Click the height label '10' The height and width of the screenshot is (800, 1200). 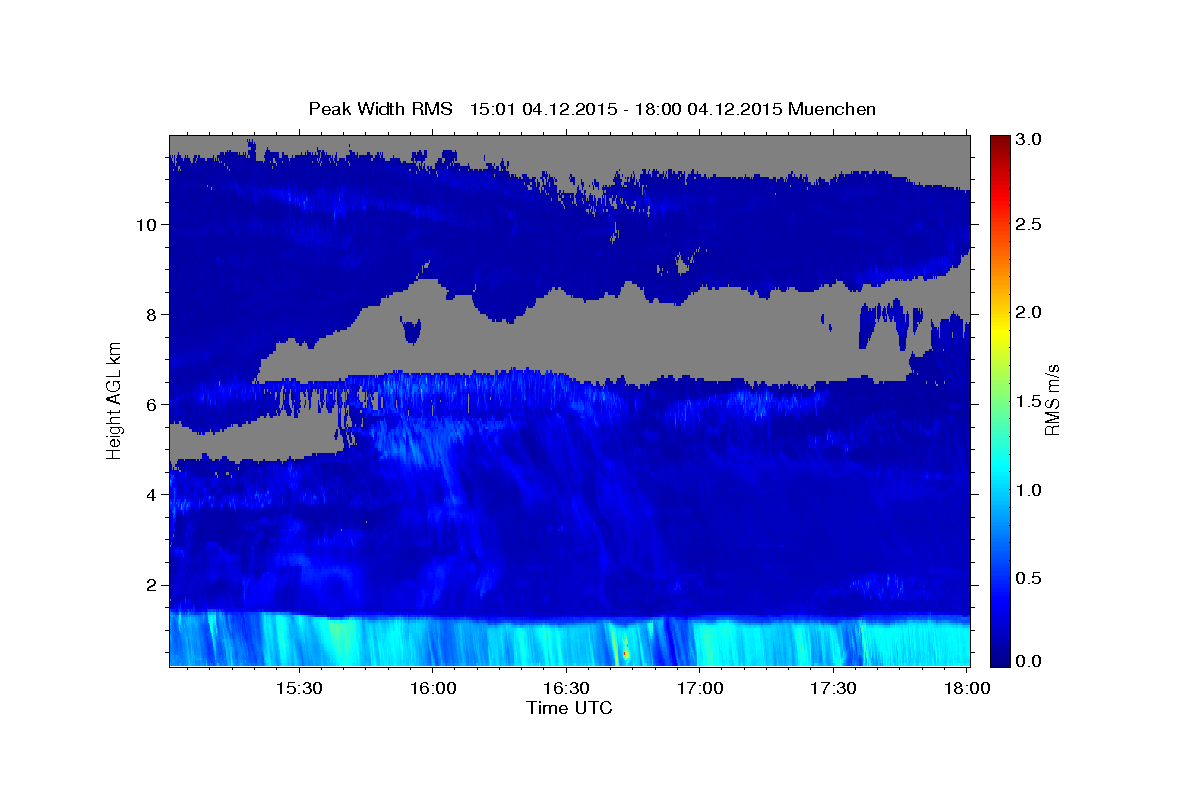tap(148, 224)
